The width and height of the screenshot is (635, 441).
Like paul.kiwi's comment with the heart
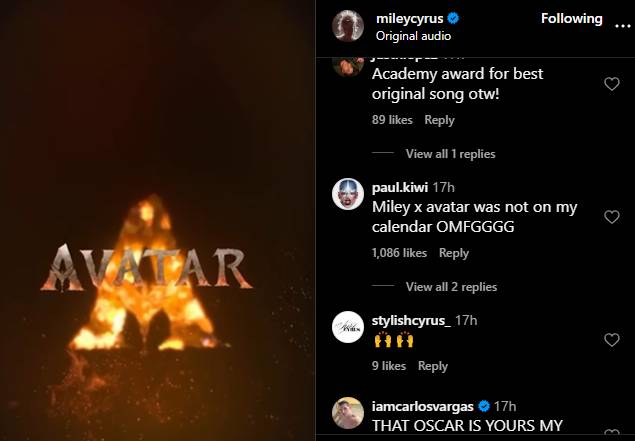[x=612, y=217]
